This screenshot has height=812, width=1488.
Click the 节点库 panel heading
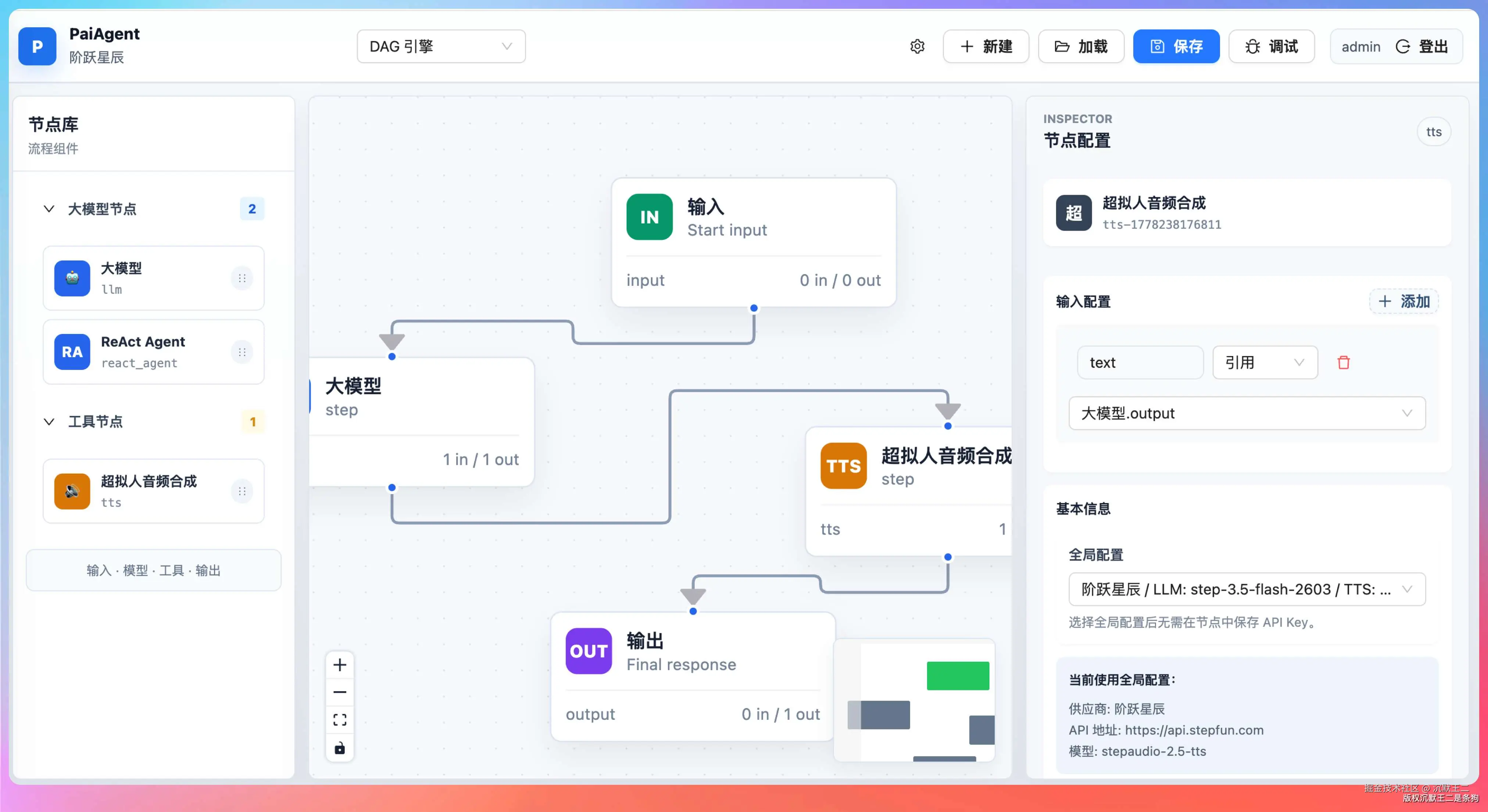(53, 124)
